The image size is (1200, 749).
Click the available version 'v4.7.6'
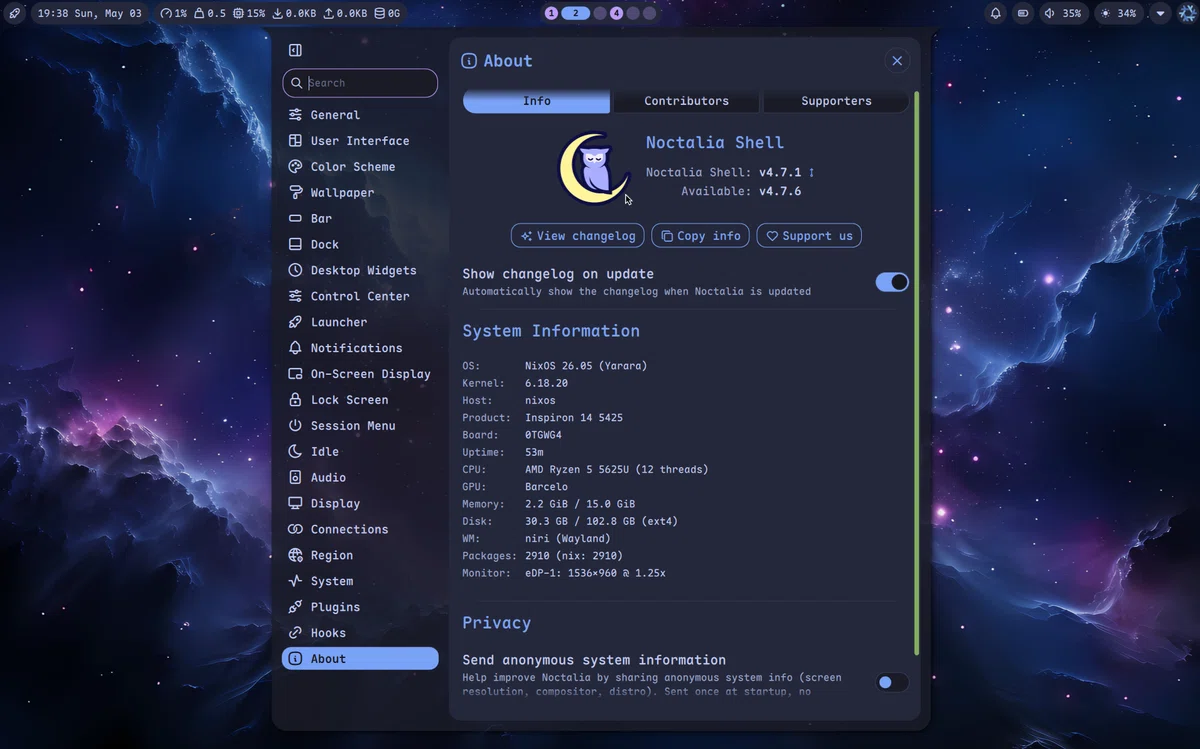tap(780, 191)
